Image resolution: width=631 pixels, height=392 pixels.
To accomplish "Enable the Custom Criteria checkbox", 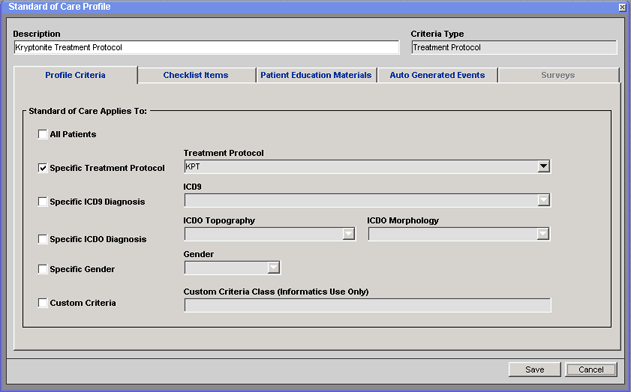I will pyautogui.click(x=42, y=303).
